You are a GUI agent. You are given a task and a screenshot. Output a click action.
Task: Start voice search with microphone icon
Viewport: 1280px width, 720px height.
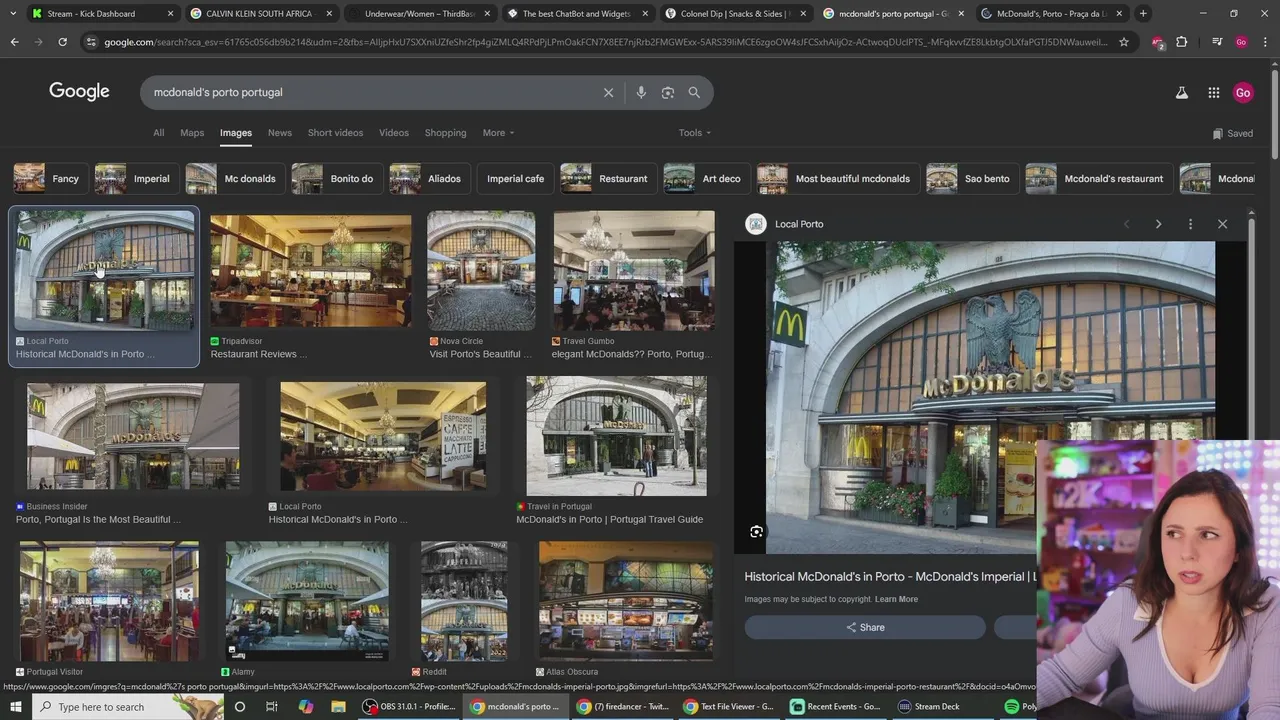641,92
